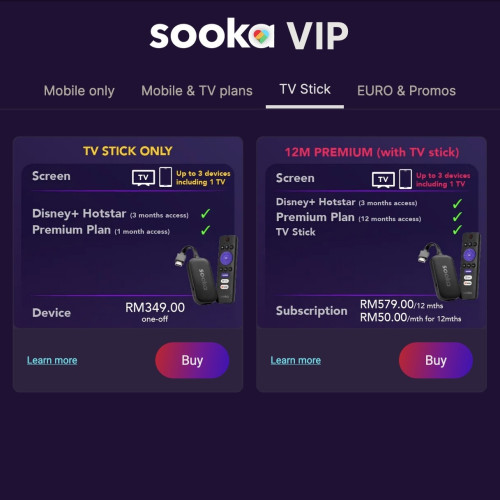Click the TV icon in TV Stick Only card

[x=143, y=178]
